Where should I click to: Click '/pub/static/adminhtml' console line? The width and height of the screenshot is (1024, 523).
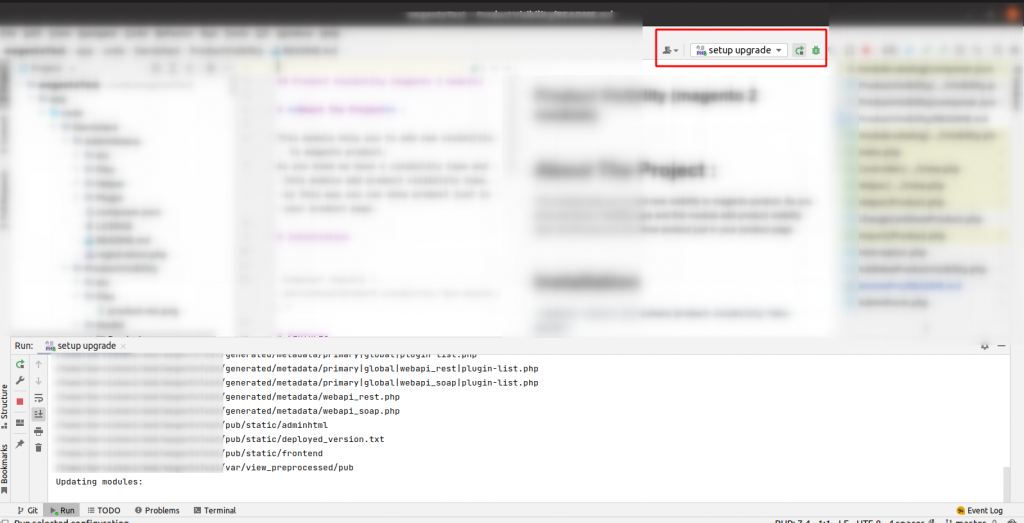point(275,425)
